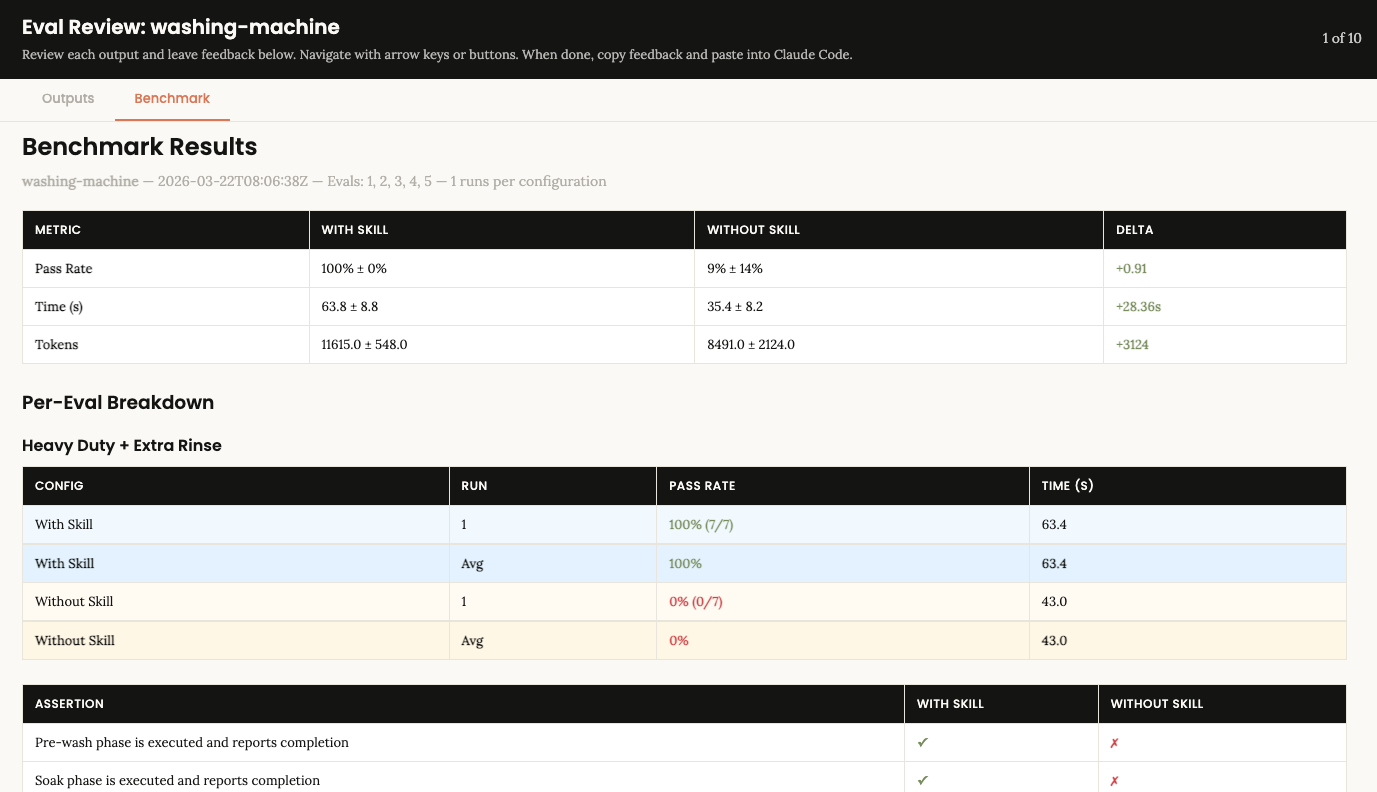Click the green checkmark for Soak phase

tap(922, 781)
